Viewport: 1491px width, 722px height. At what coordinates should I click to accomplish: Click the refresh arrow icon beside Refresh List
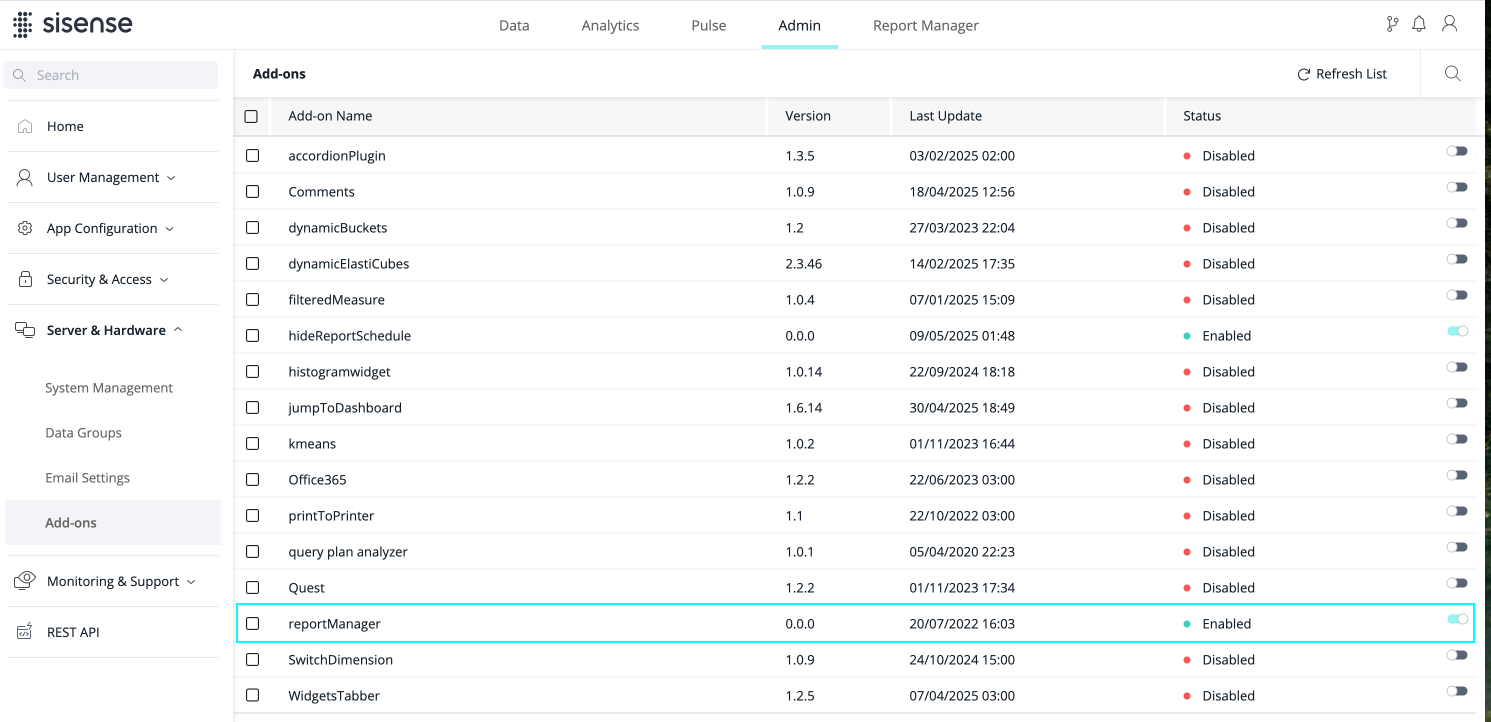1303,74
